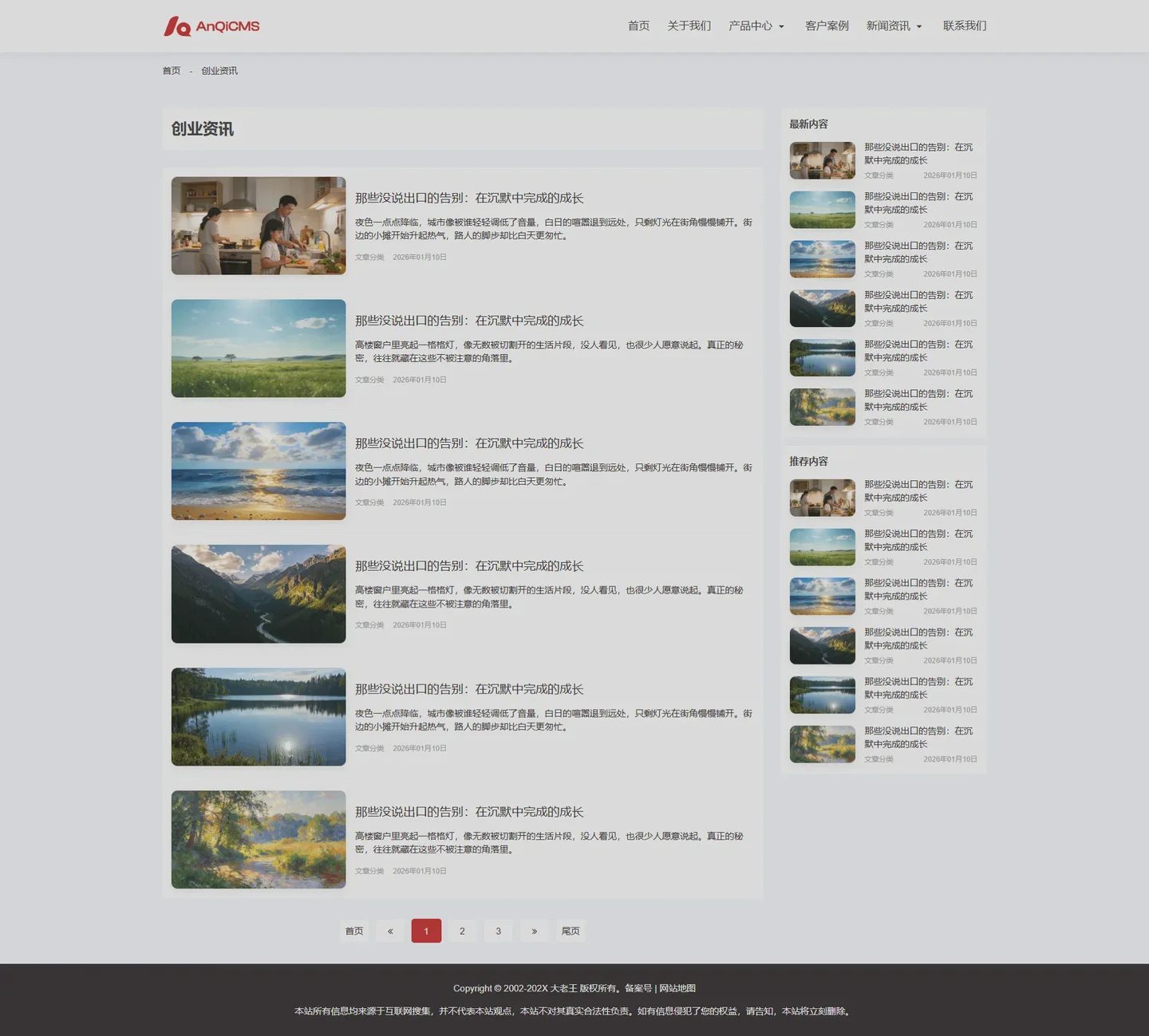Open the mountain valley article thumbnail
The width and height of the screenshot is (1149, 1036).
pos(259,594)
